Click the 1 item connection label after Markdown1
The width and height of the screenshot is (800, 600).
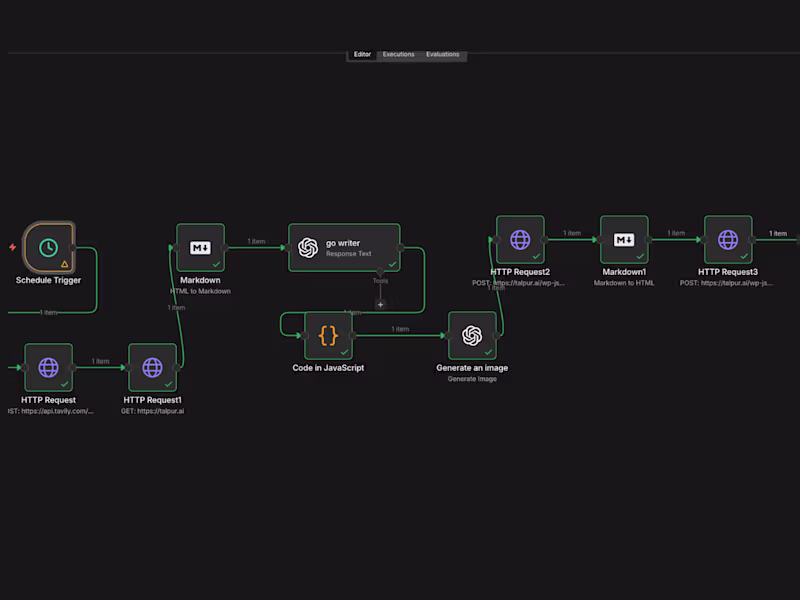[x=676, y=233]
